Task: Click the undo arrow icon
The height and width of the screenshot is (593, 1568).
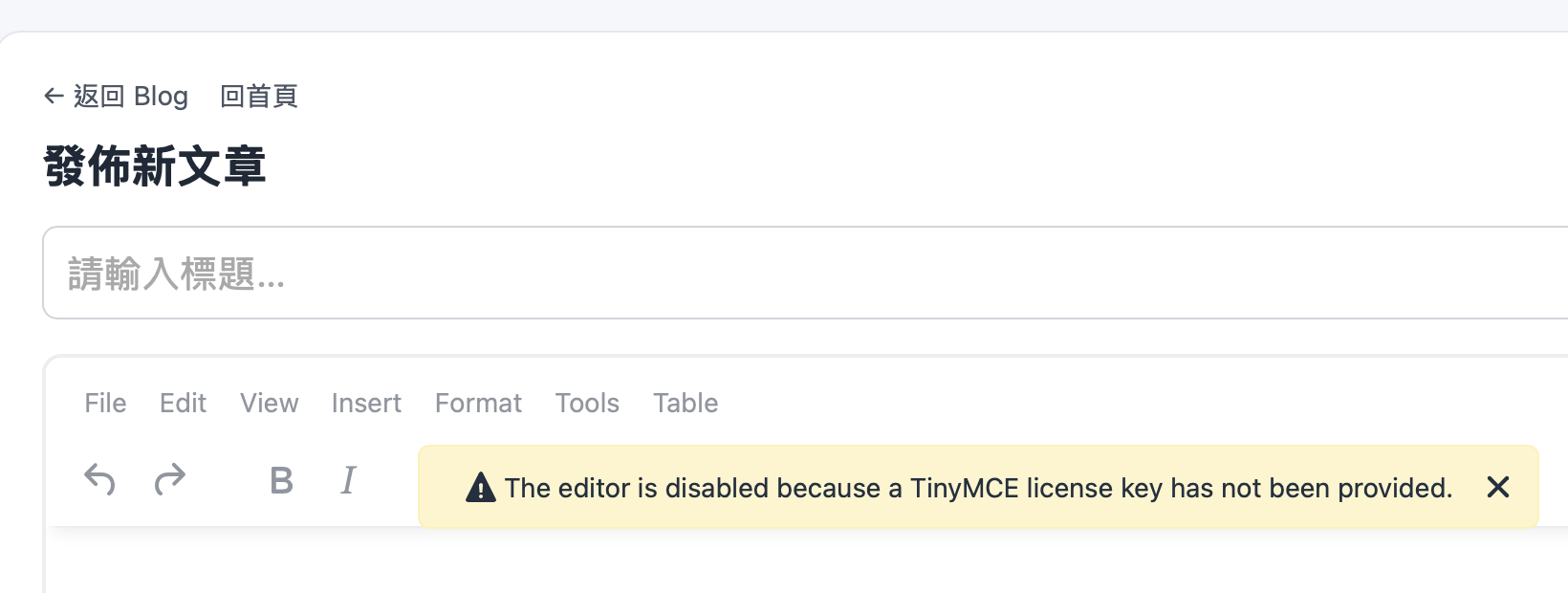Action: (99, 479)
